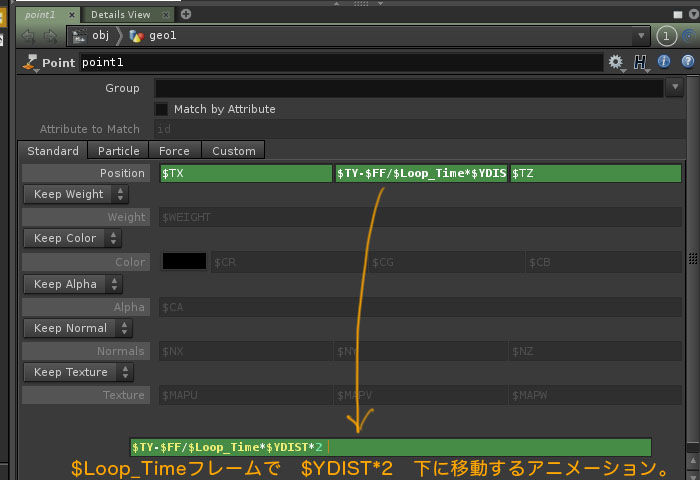Close the point1 pane tab
Viewport: 700px width, 480px height.
[71, 15]
